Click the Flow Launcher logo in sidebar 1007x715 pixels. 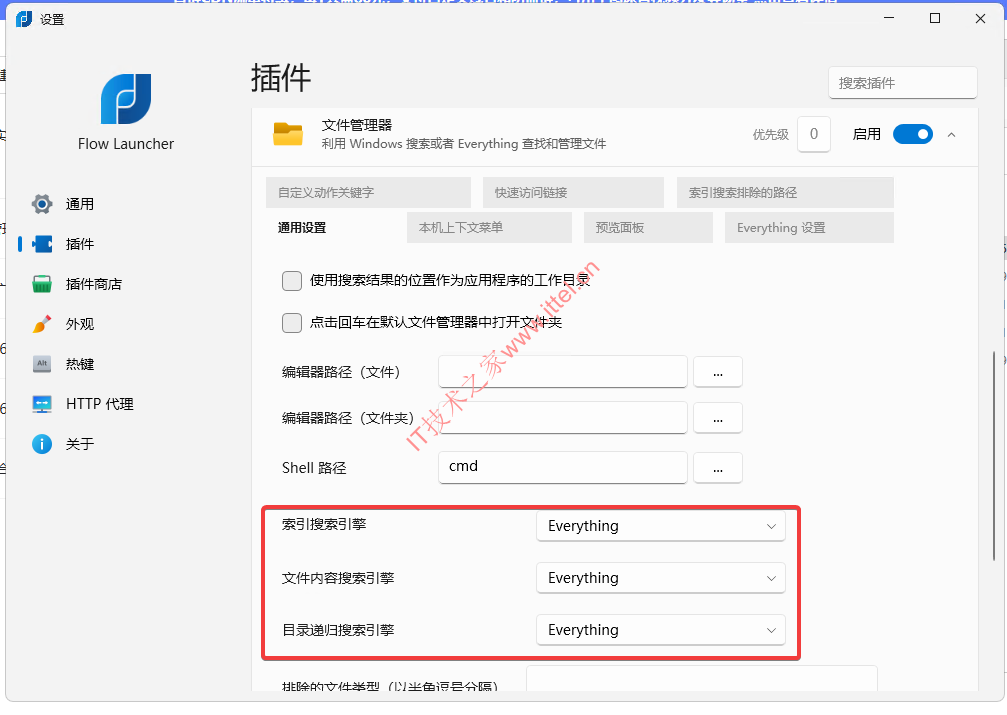coord(126,99)
